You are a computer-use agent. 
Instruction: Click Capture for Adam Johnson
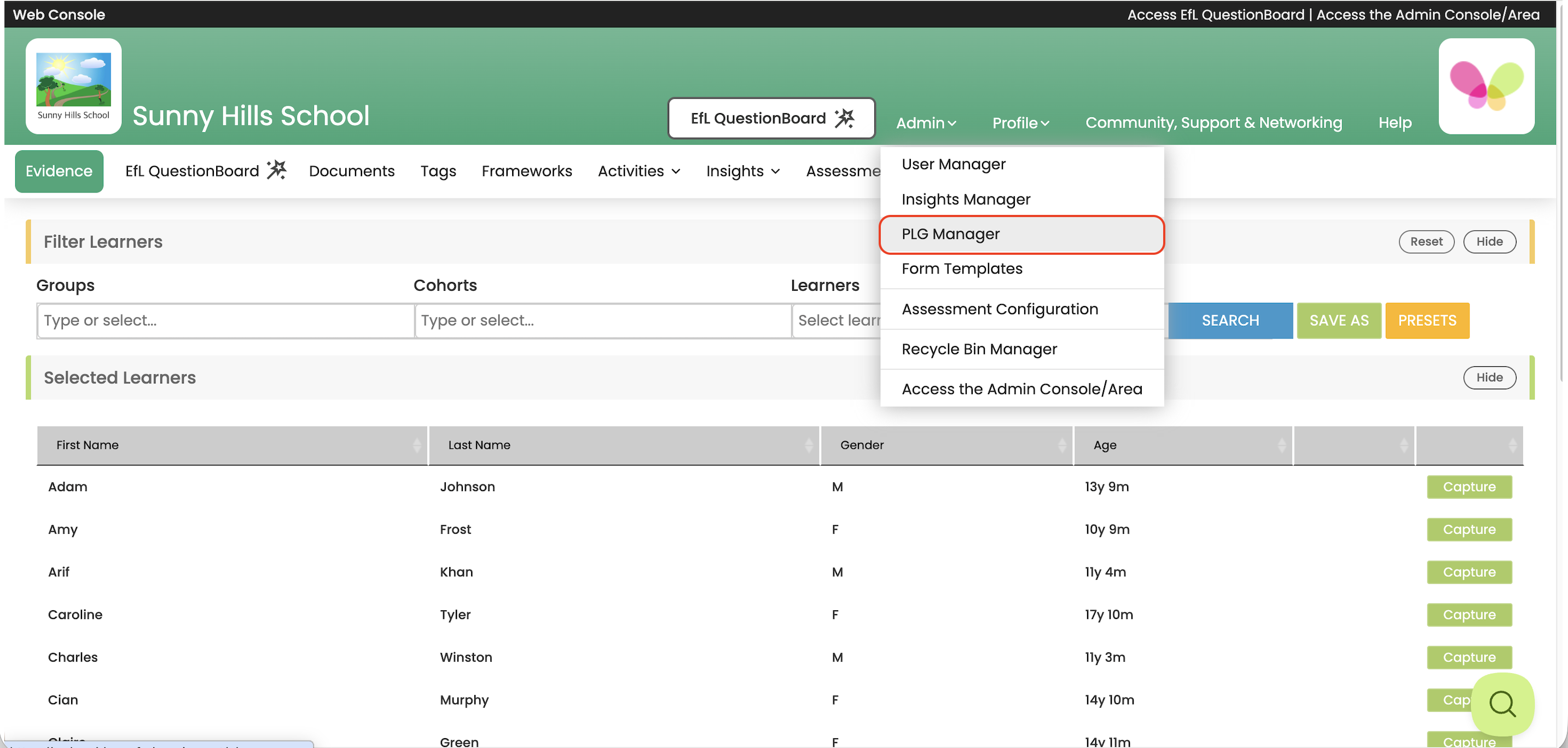click(1468, 487)
